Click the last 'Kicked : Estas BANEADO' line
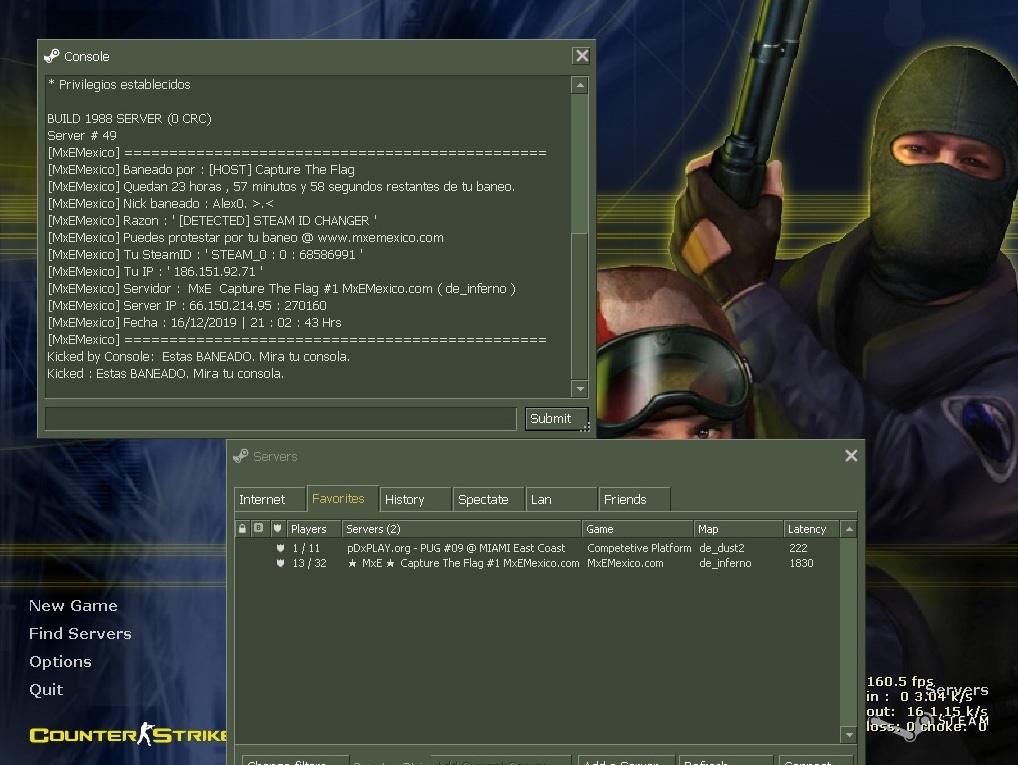Screen dimensions: 1018x765 point(166,373)
